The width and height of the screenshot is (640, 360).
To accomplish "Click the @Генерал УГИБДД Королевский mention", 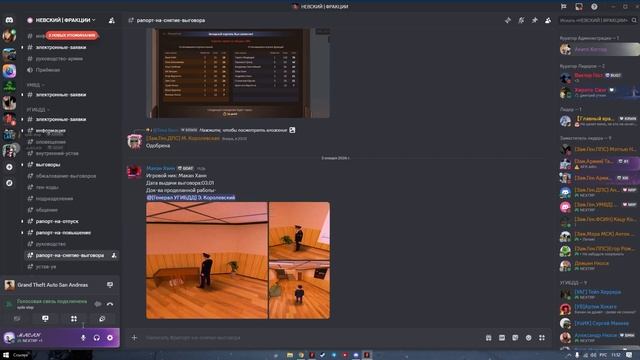I will pyautogui.click(x=191, y=198).
